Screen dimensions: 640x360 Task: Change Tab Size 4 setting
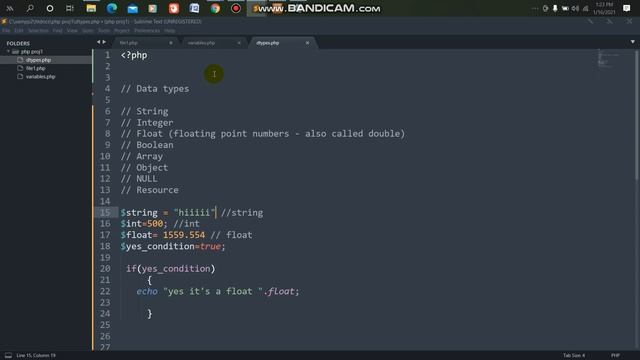[x=574, y=356]
